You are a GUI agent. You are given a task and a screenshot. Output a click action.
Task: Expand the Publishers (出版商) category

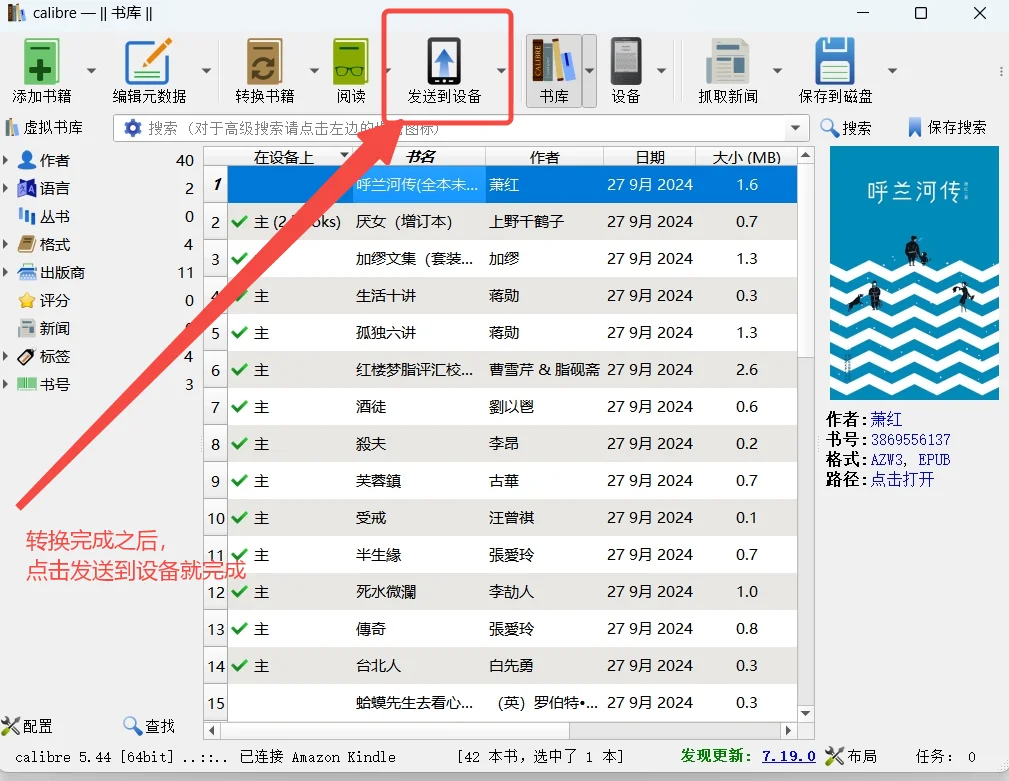tap(6, 272)
